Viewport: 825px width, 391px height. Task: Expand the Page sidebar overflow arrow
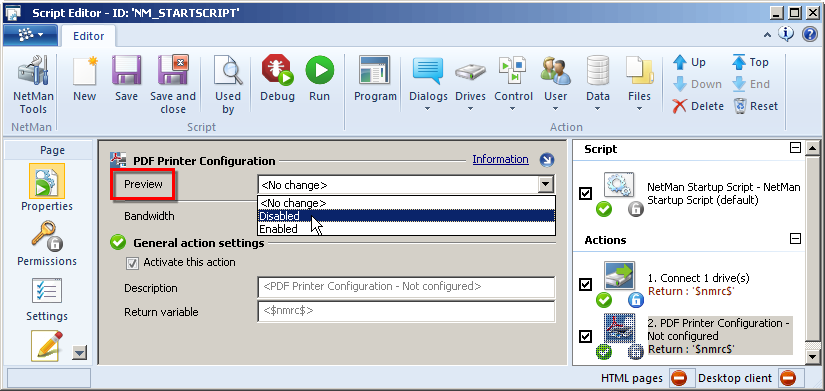79,353
